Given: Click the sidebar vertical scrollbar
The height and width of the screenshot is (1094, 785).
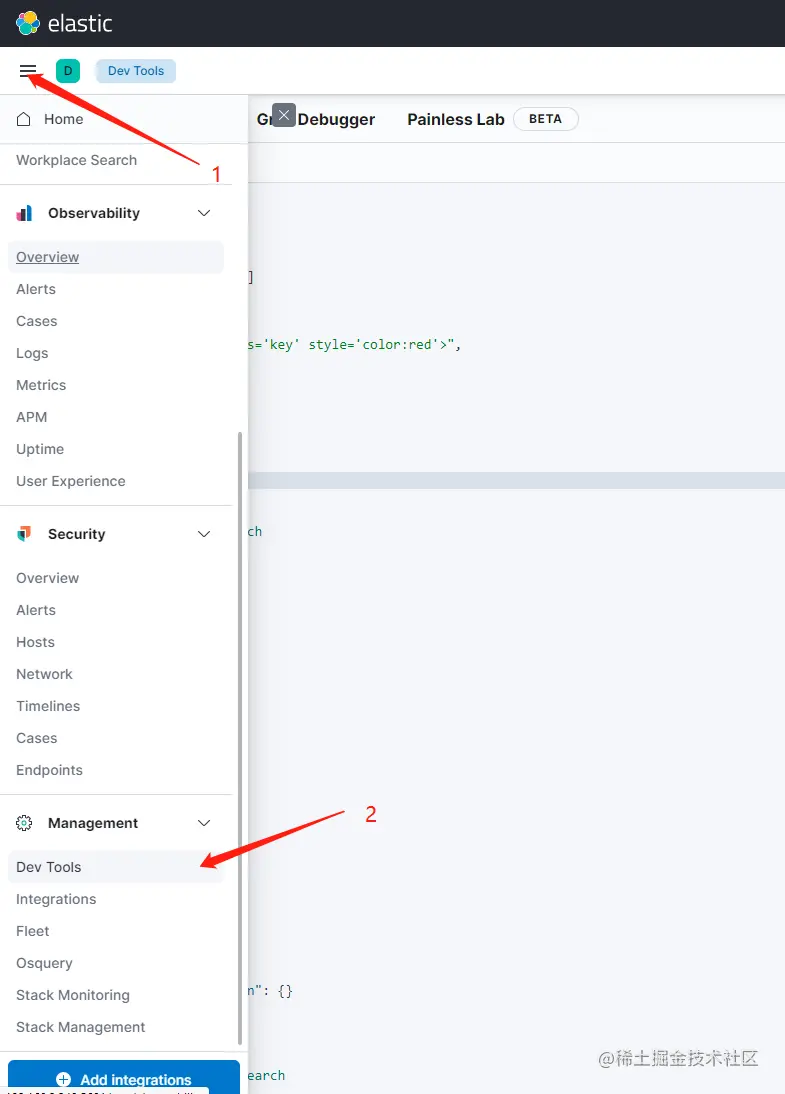Looking at the screenshot, I should [240, 737].
